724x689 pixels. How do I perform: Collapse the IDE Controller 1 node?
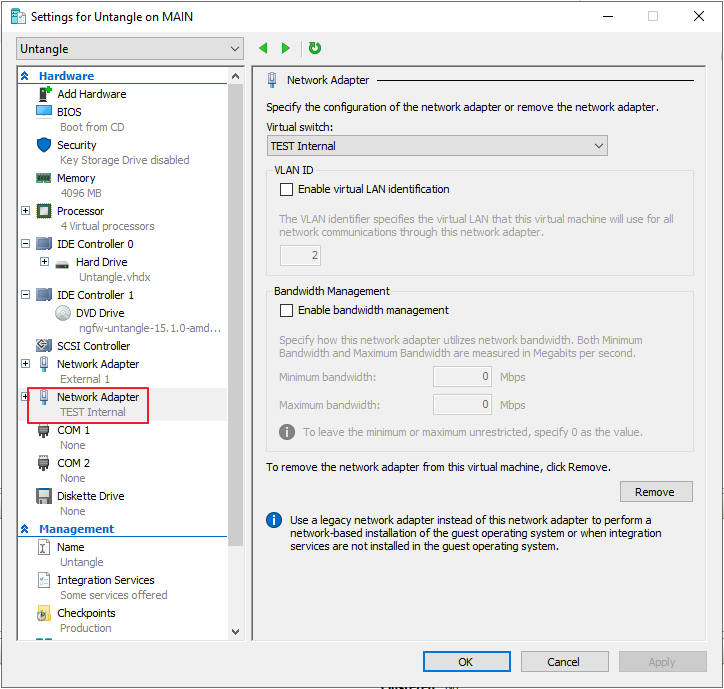click(x=25, y=294)
